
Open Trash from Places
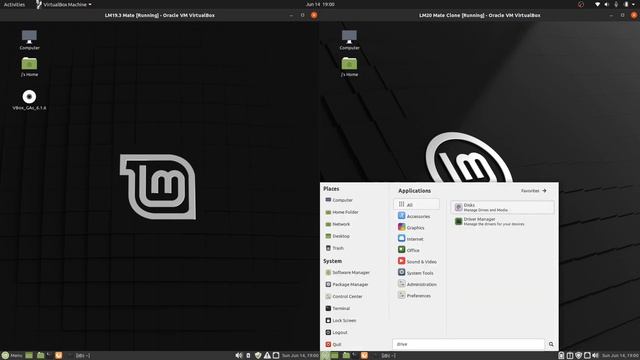(335, 248)
